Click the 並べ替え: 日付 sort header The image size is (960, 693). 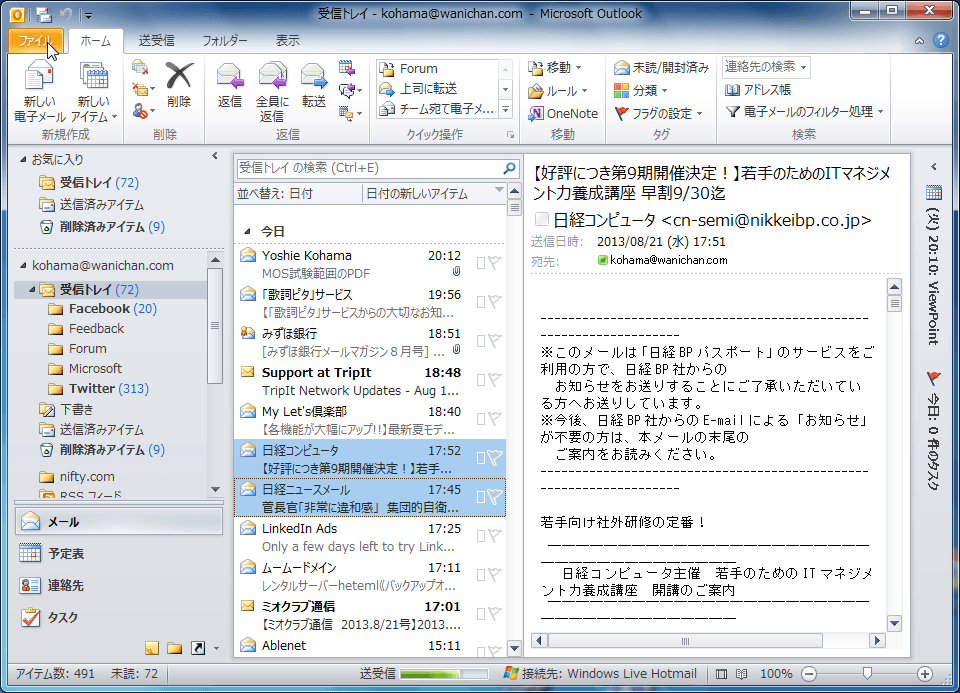[299, 193]
